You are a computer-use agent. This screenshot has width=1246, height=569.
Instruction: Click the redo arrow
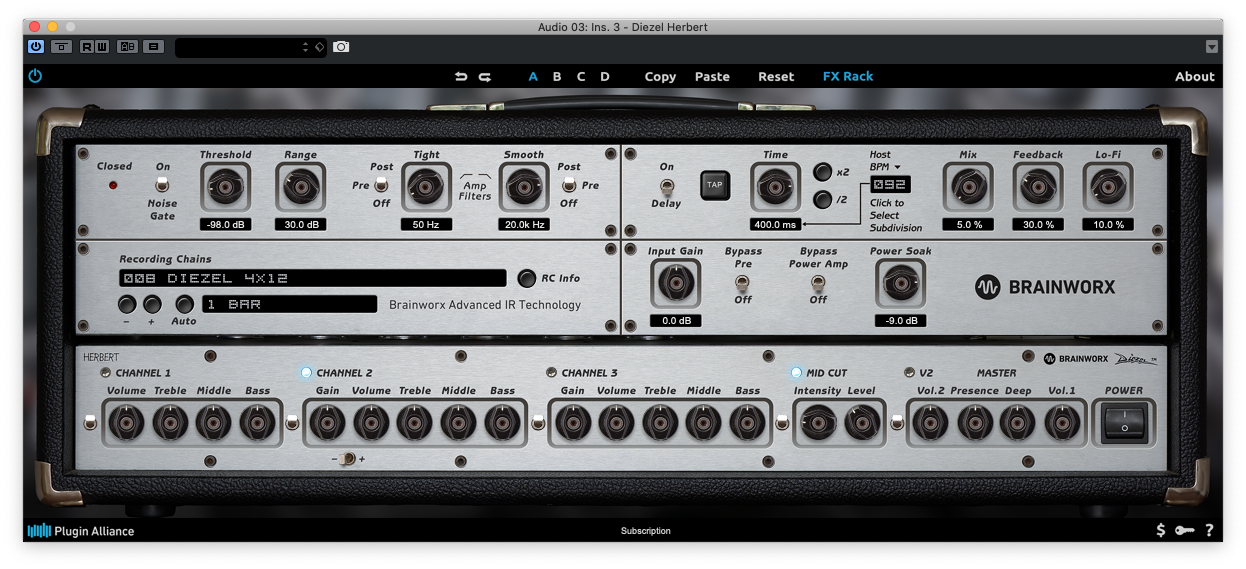pyautogui.click(x=485, y=76)
